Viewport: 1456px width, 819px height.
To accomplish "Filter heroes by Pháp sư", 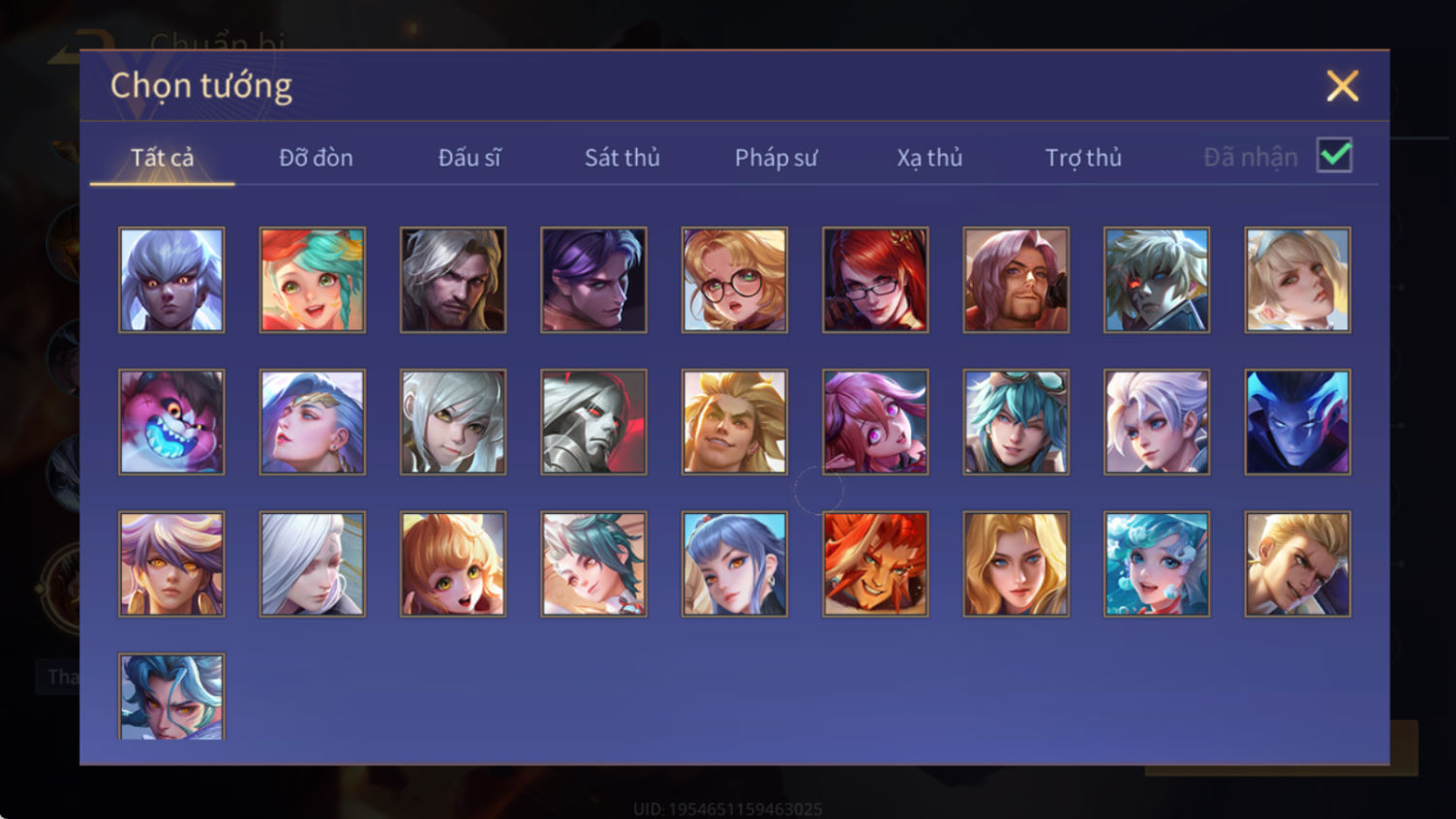I will (x=776, y=158).
